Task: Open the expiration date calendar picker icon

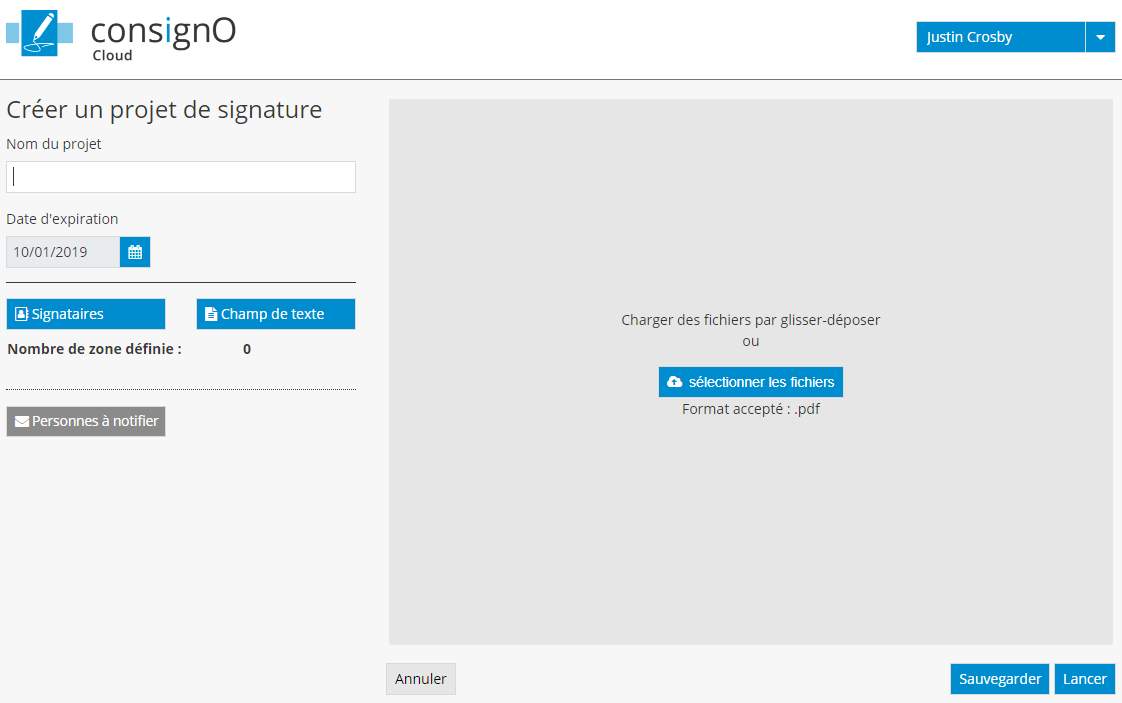Action: pyautogui.click(x=135, y=252)
